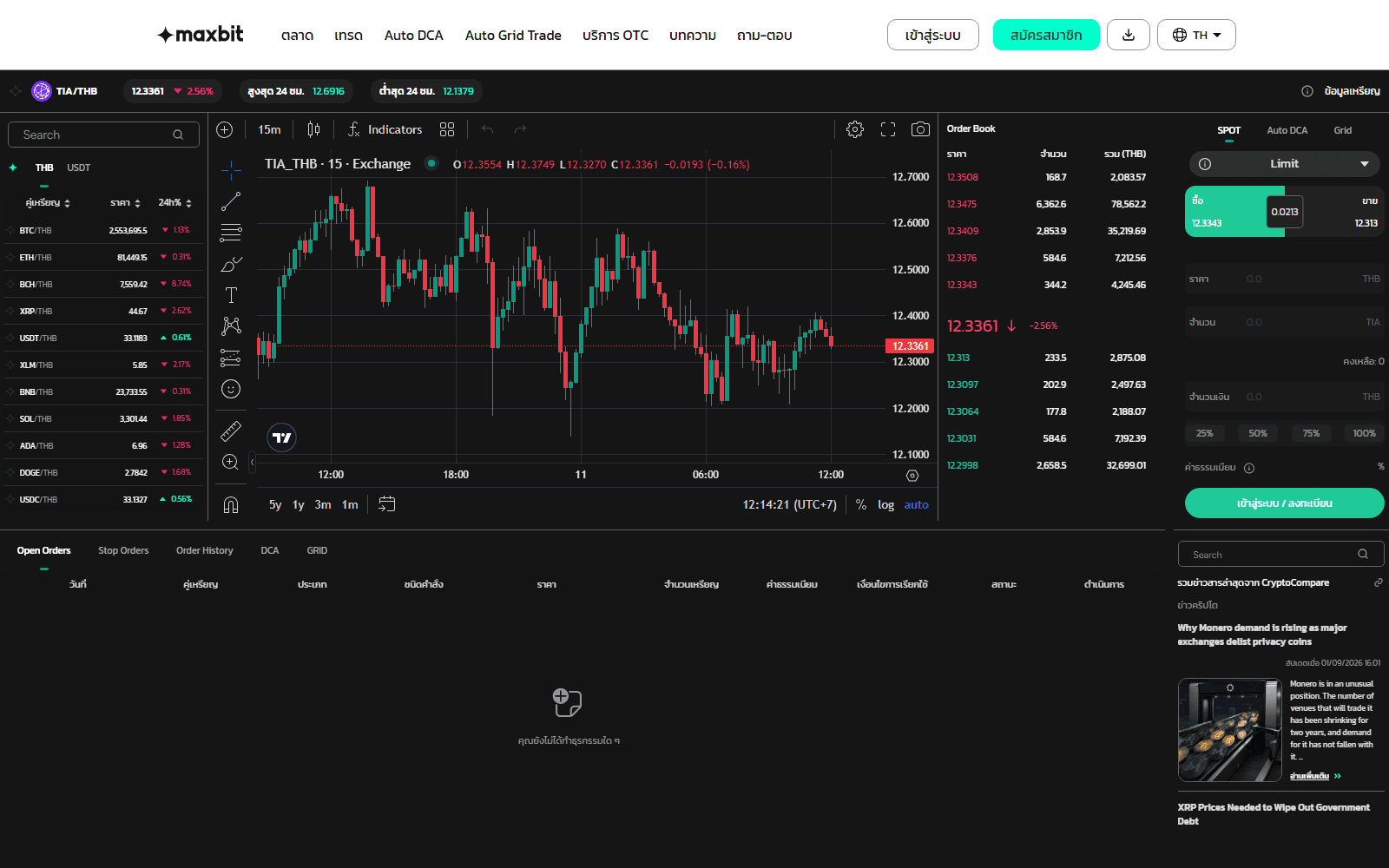The height and width of the screenshot is (868, 1389).
Task: Expand the Limit order type dropdown
Action: (x=1284, y=163)
